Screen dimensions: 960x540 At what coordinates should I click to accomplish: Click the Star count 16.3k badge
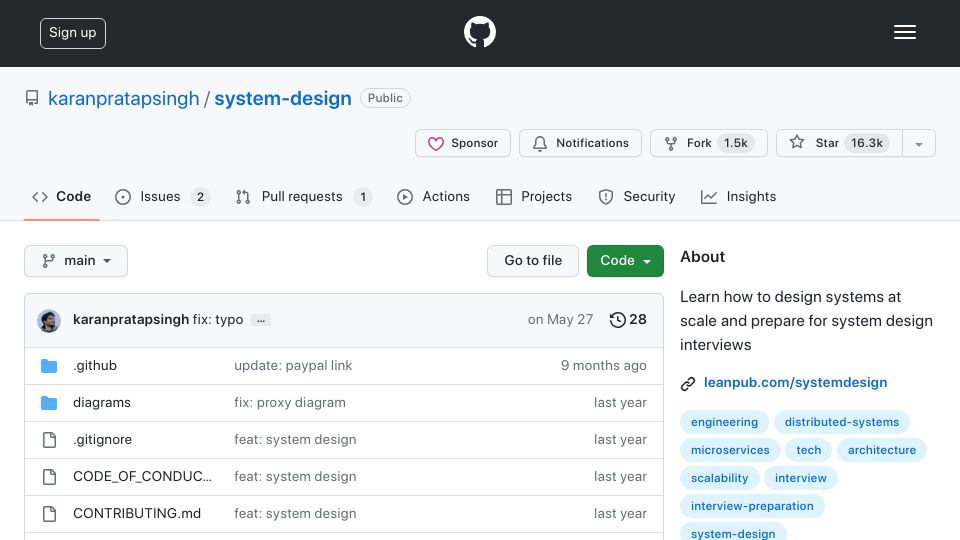click(x=866, y=143)
